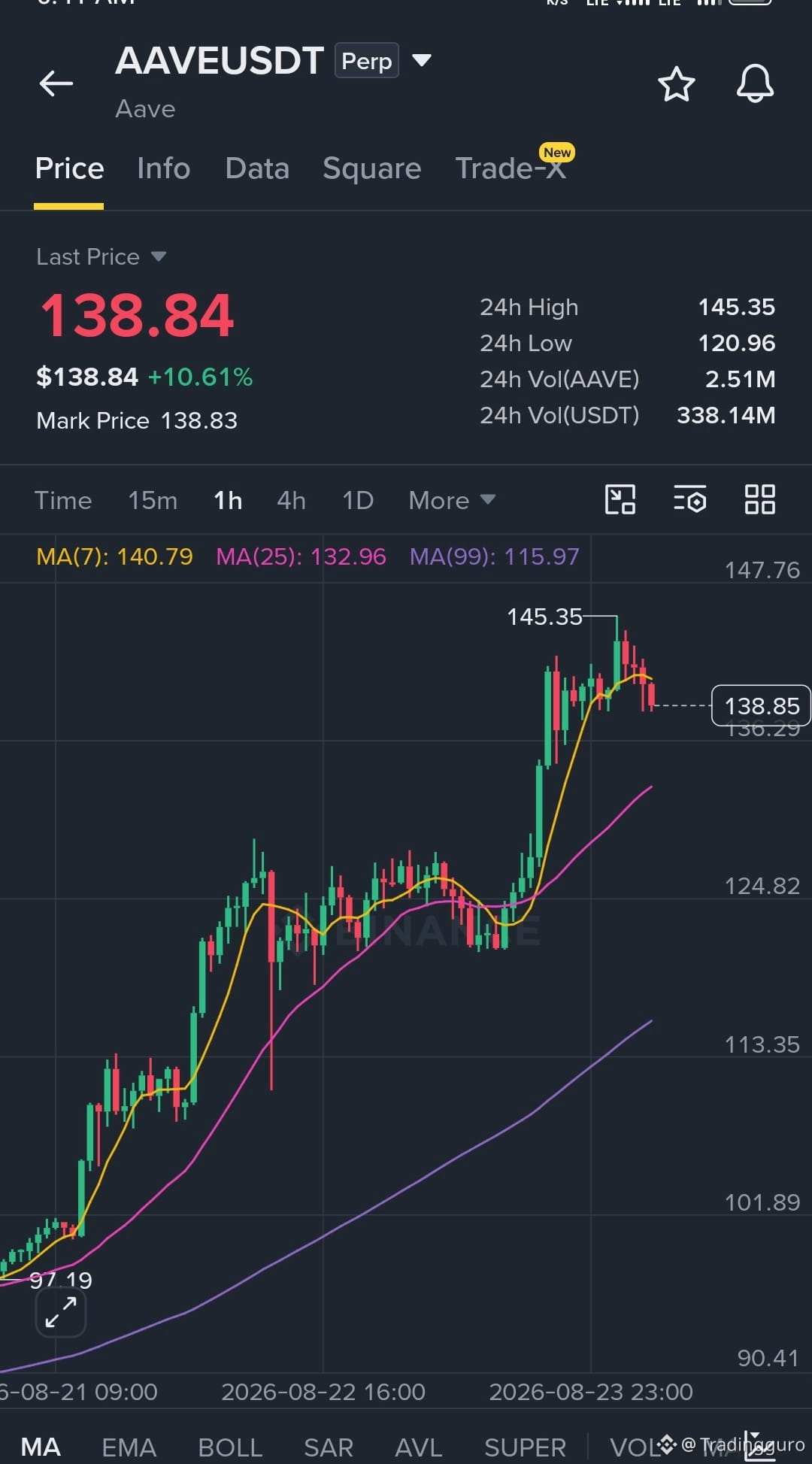
Task: Click the 24h Low value 120.96
Action: click(x=737, y=343)
